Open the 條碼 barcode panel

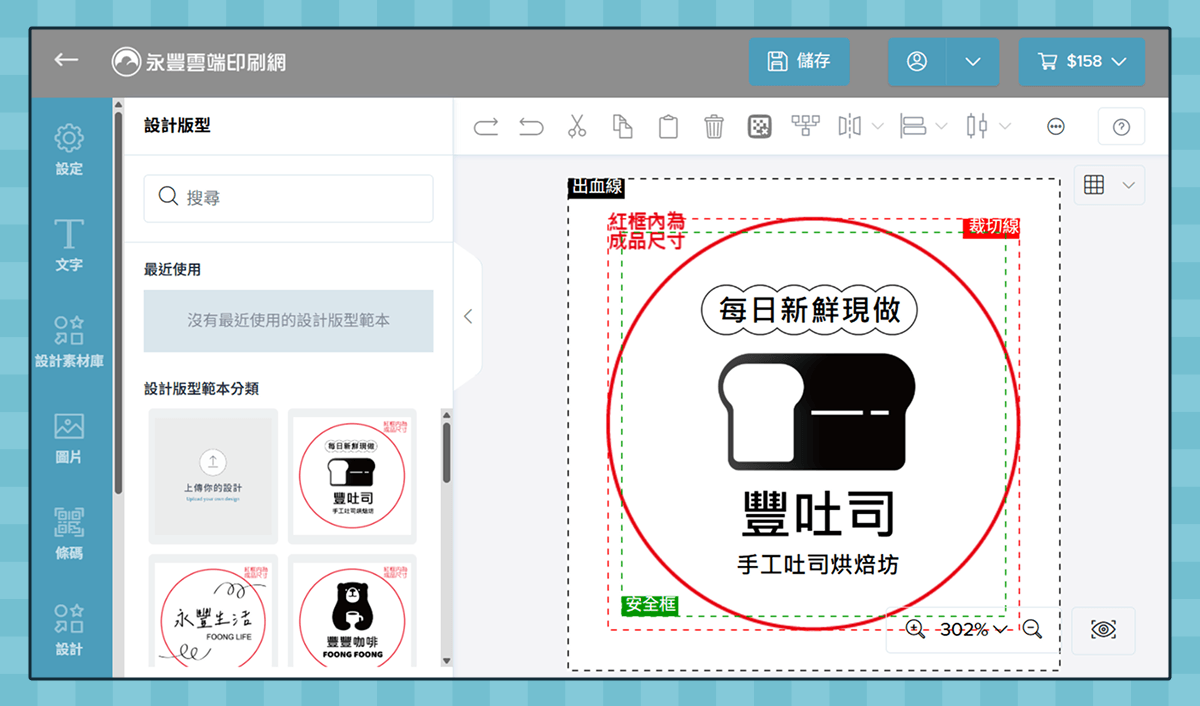(69, 532)
